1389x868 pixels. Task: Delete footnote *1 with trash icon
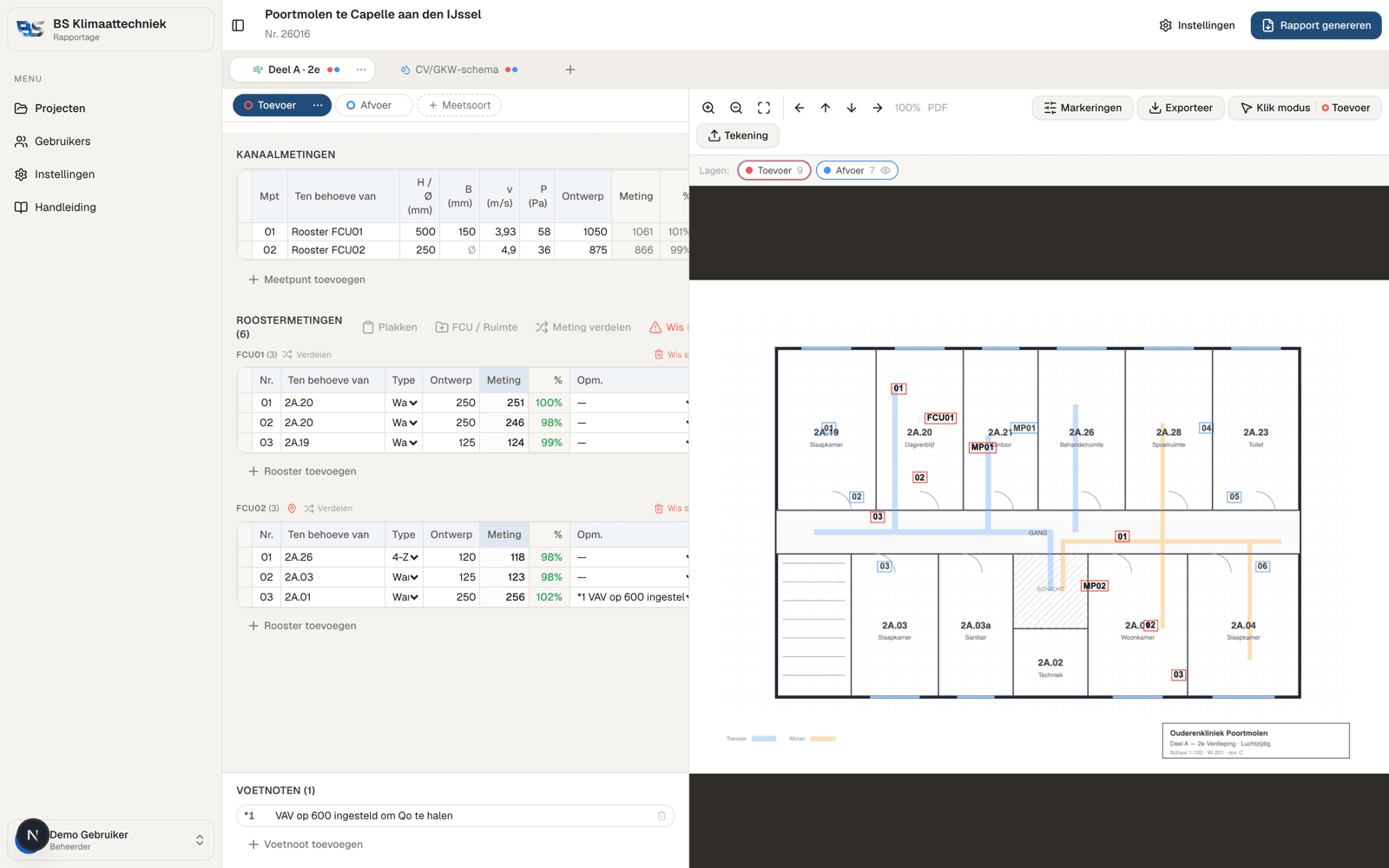pos(662,816)
